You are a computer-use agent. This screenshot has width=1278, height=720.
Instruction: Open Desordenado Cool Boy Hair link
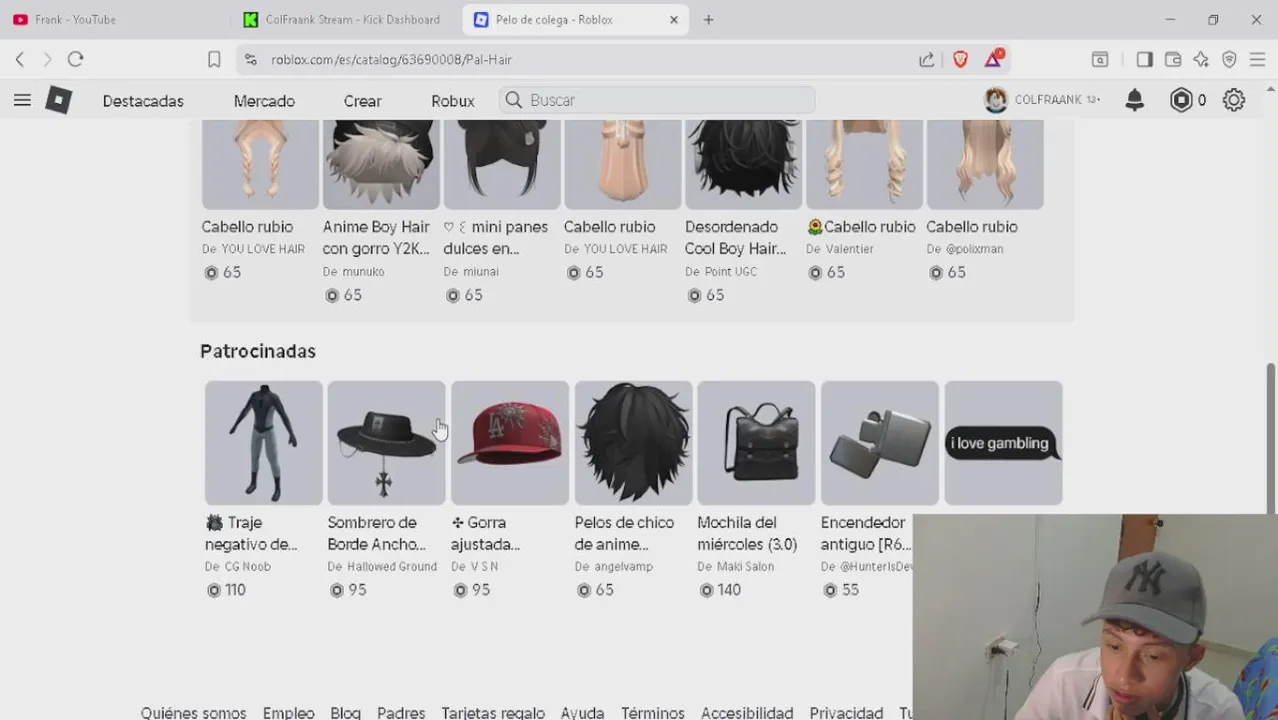[x=735, y=238]
